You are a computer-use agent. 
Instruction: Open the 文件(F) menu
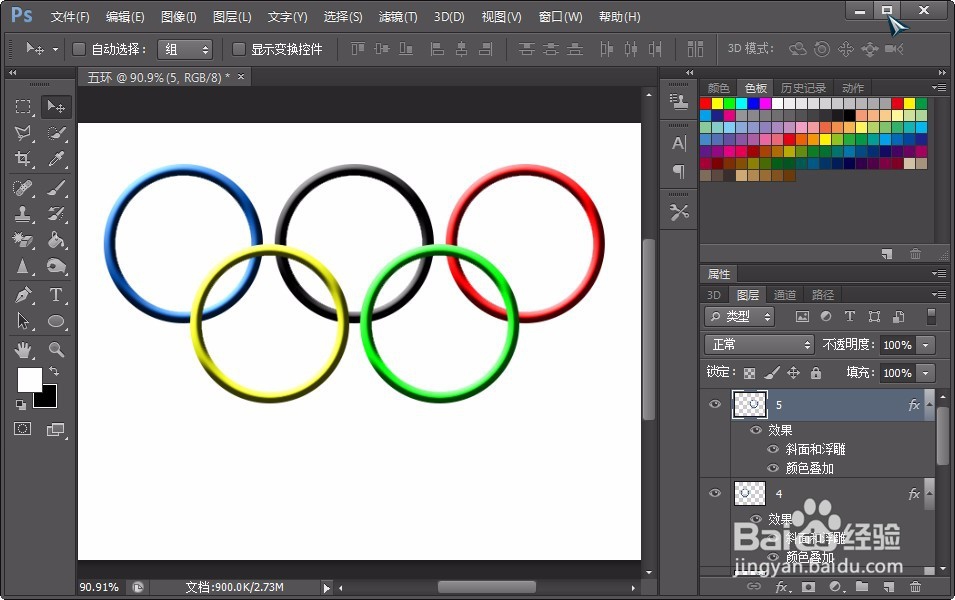(x=70, y=17)
